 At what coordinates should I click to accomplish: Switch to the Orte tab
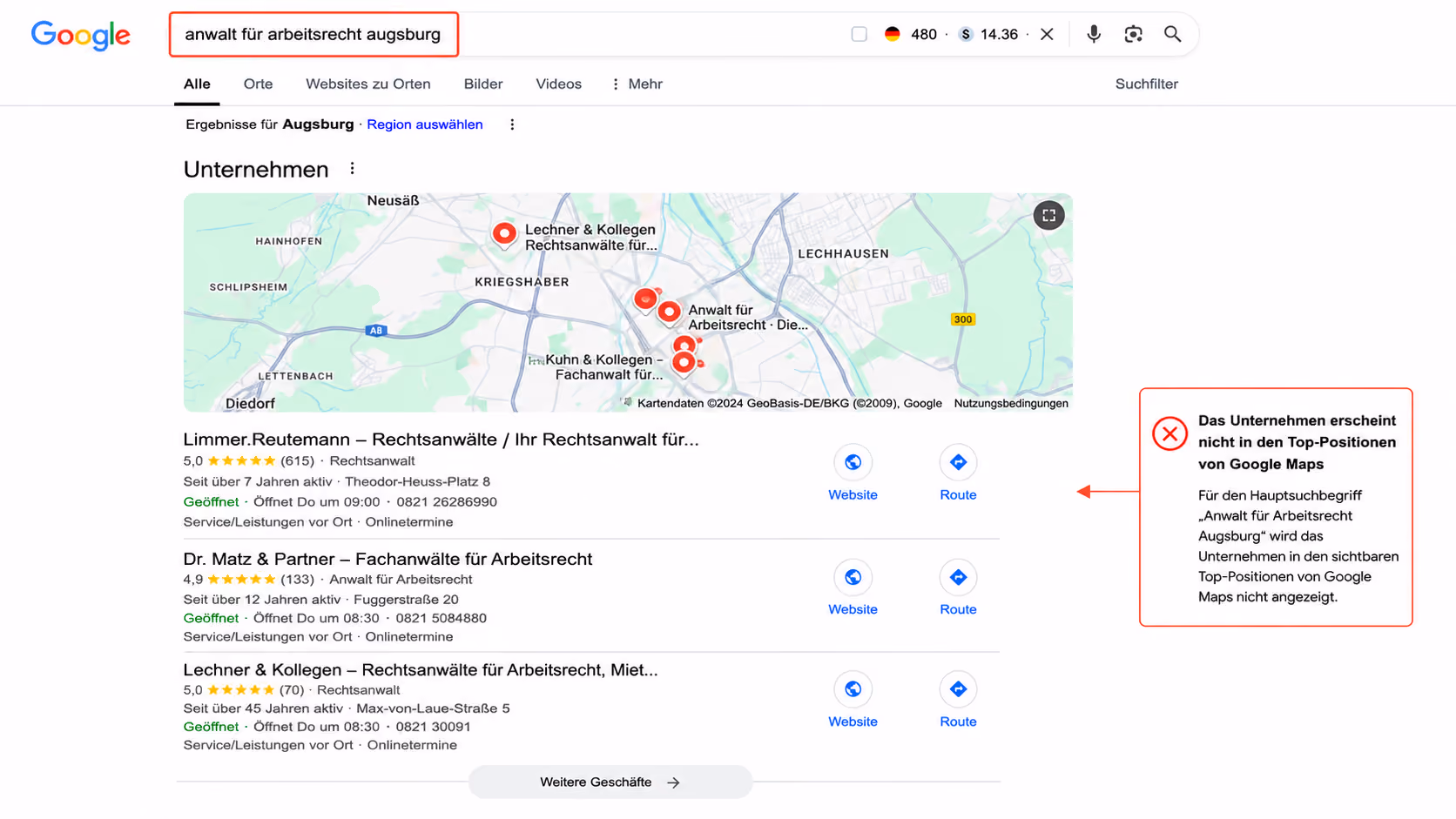[258, 84]
